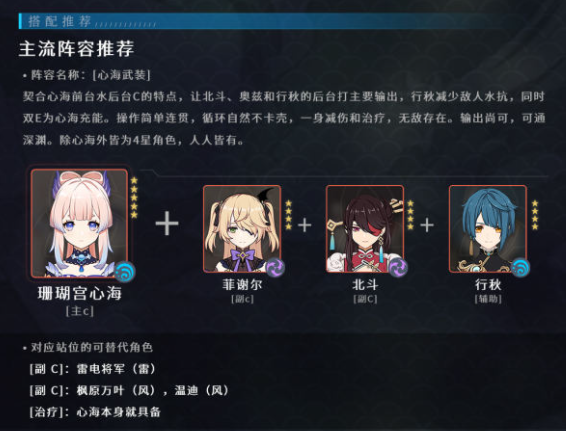
Task: Click Hydro element icon on Xingqiu's card
Action: click(x=521, y=267)
